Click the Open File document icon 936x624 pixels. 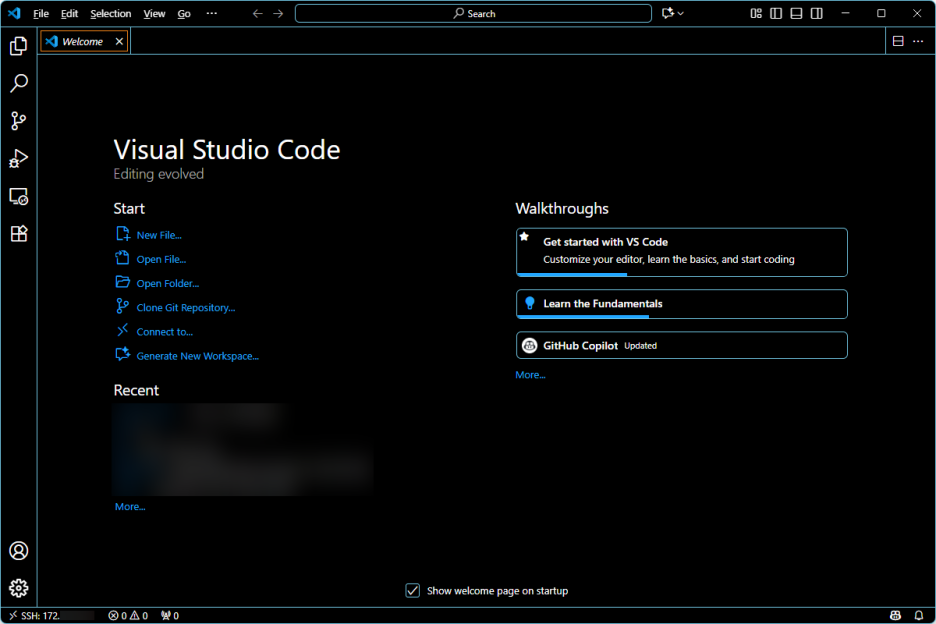[x=122, y=257]
